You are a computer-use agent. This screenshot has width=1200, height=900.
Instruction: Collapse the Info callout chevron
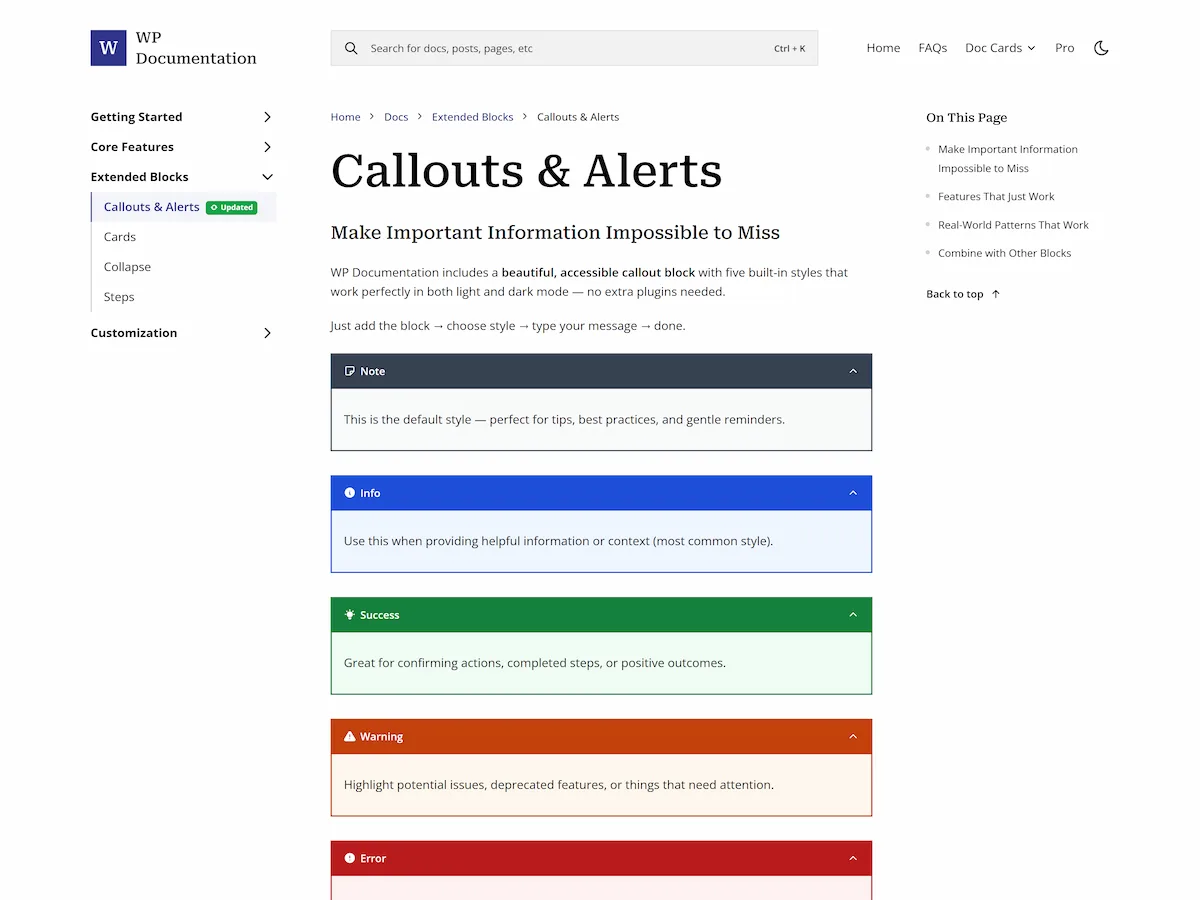click(x=853, y=493)
